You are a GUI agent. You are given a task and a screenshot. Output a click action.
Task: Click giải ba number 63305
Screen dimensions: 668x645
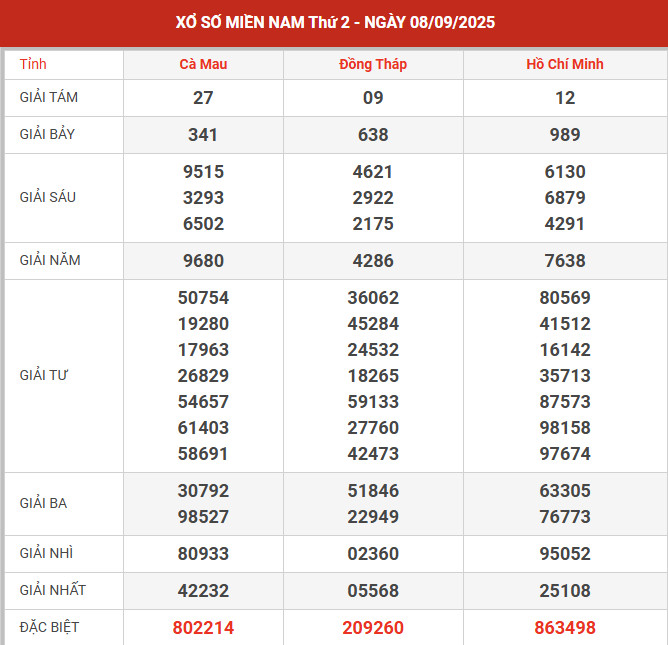[x=565, y=491]
